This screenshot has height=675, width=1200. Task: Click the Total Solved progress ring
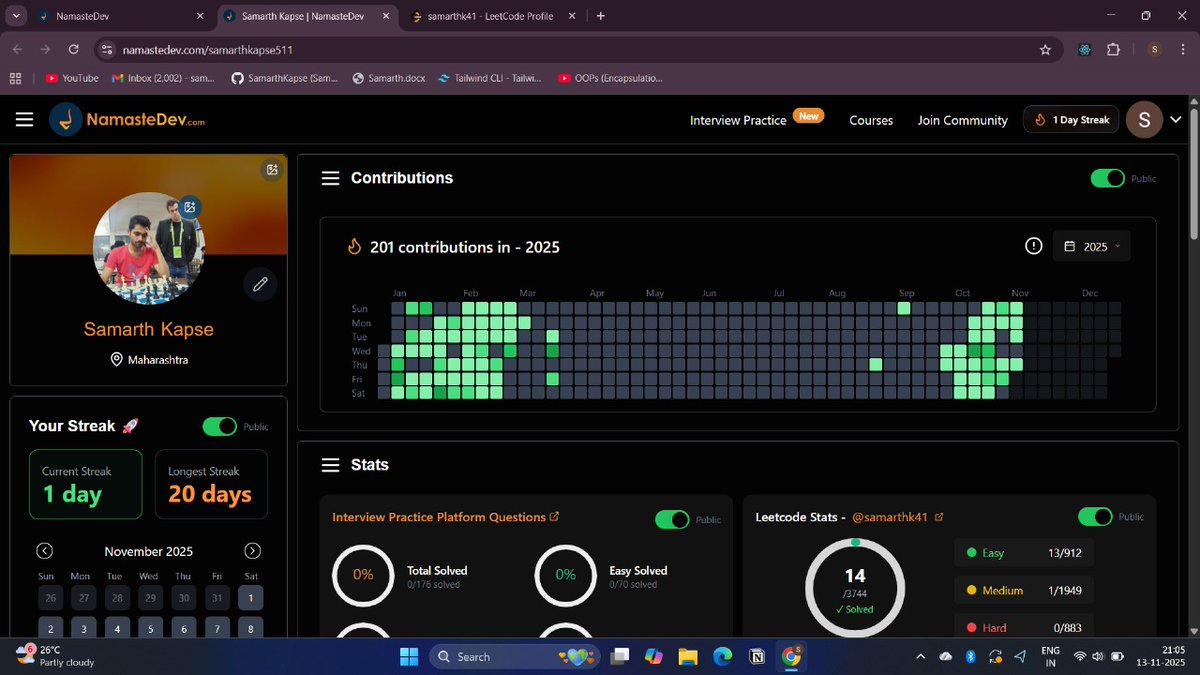coord(362,576)
